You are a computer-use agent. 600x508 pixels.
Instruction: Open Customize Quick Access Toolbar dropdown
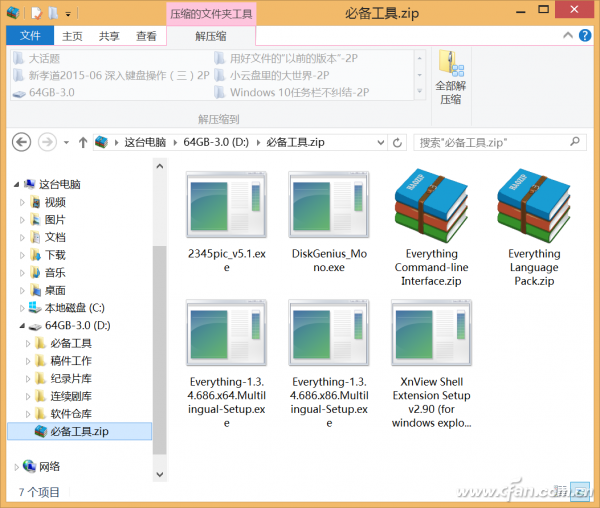point(68,14)
